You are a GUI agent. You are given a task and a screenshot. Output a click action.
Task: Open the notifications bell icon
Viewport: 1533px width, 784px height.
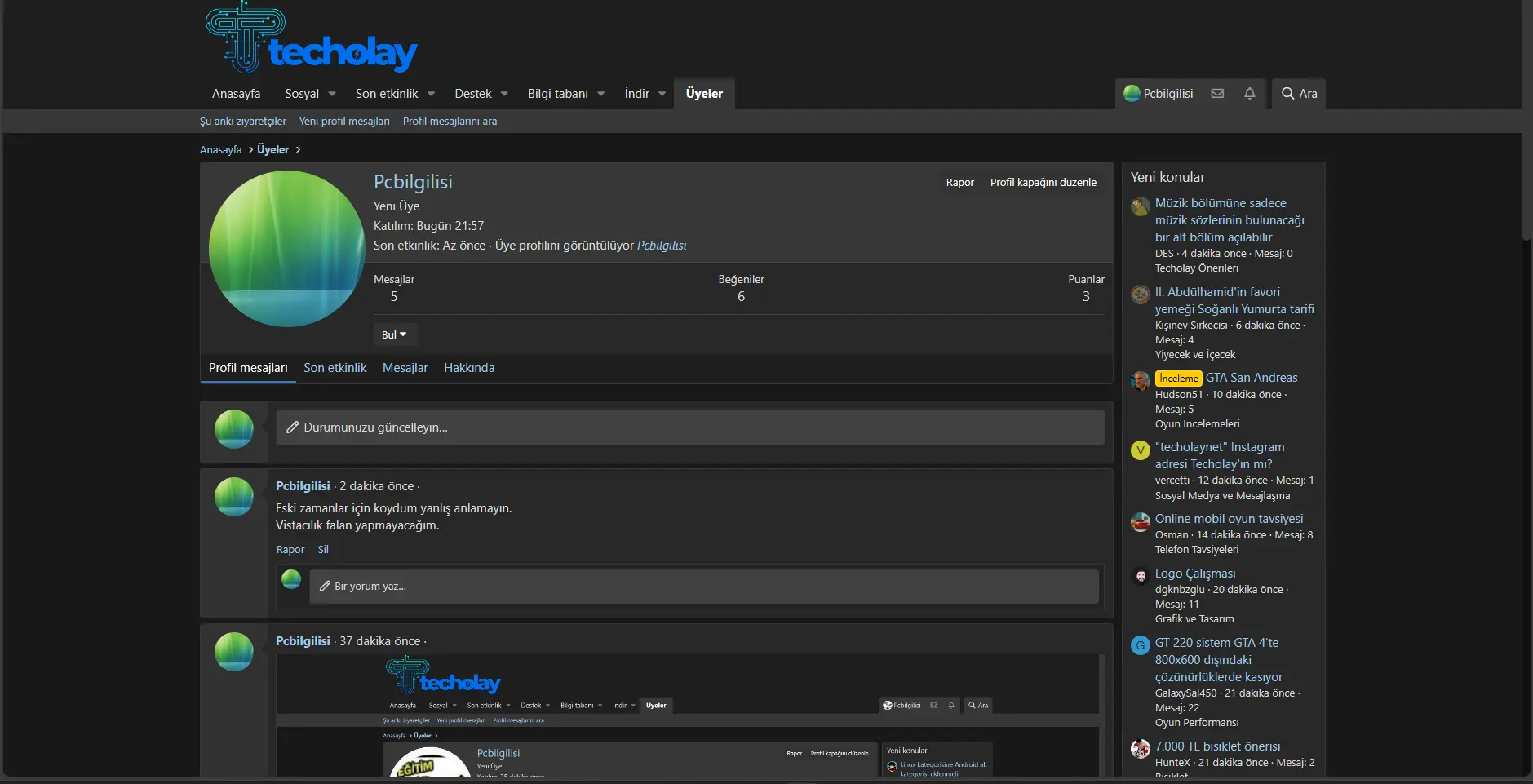[1249, 94]
